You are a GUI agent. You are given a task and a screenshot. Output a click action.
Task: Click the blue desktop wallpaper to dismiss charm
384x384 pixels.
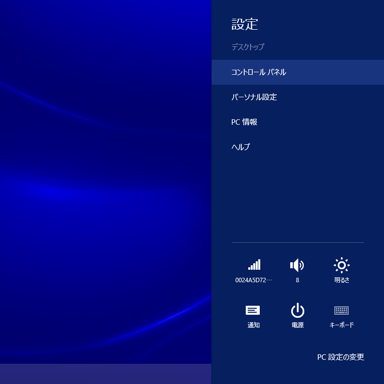point(106,182)
